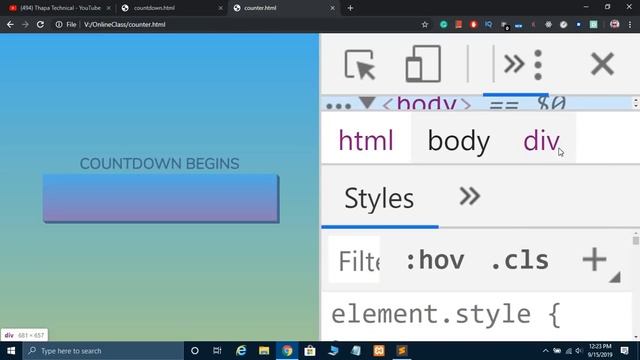This screenshot has height=360, width=640.
Task: Open a new browser tab
Action: point(350,8)
